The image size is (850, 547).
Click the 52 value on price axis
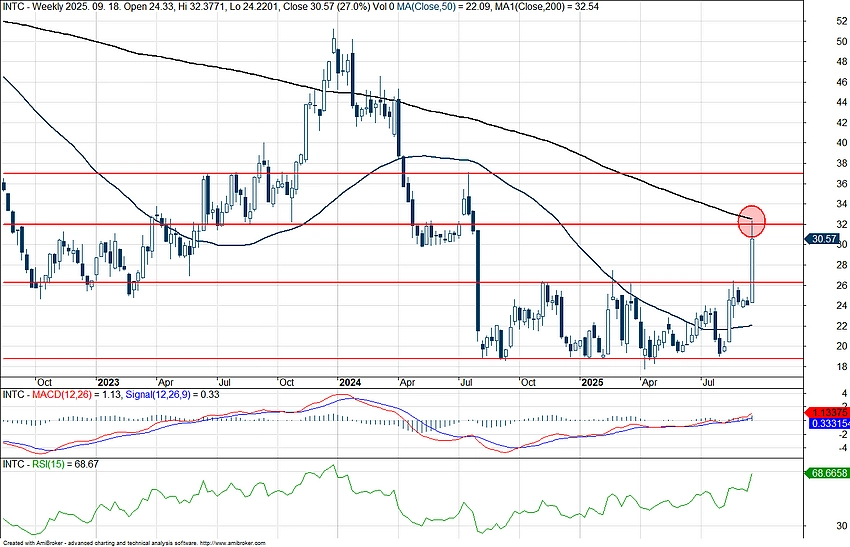[826, 20]
